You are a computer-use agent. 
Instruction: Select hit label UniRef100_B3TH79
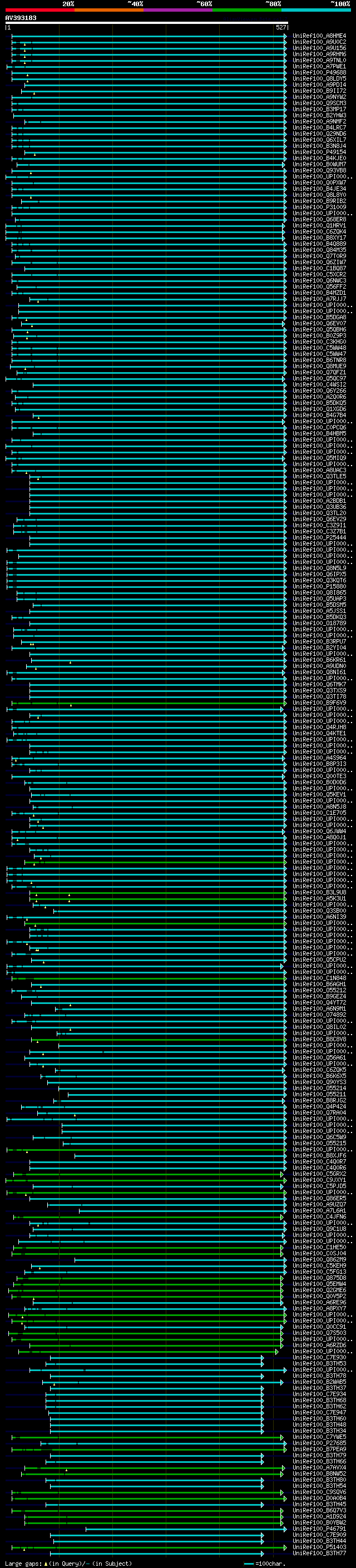tap(319, 1456)
